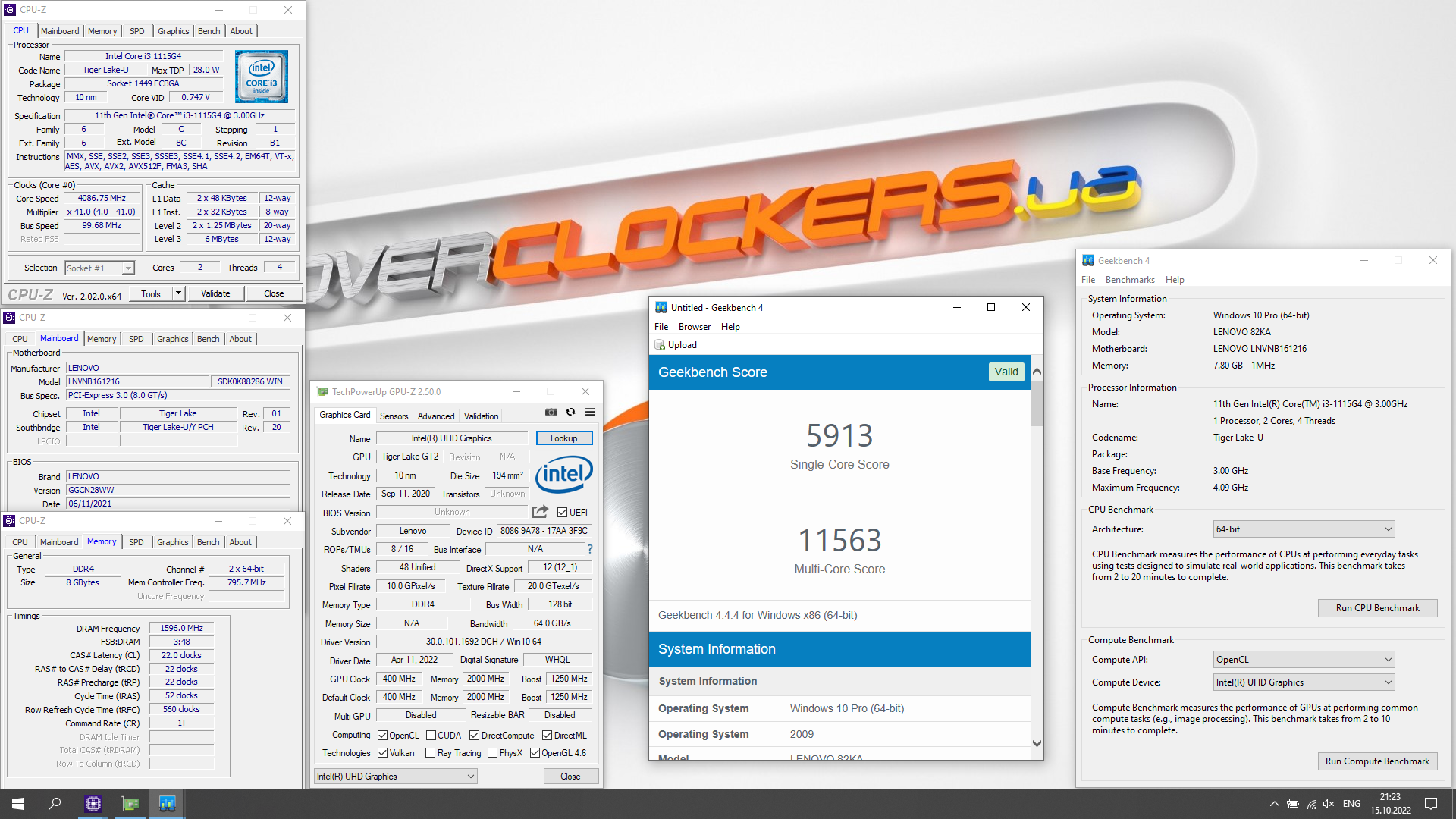Click the GPU-Z refresh icon
1456x819 pixels.
click(571, 412)
